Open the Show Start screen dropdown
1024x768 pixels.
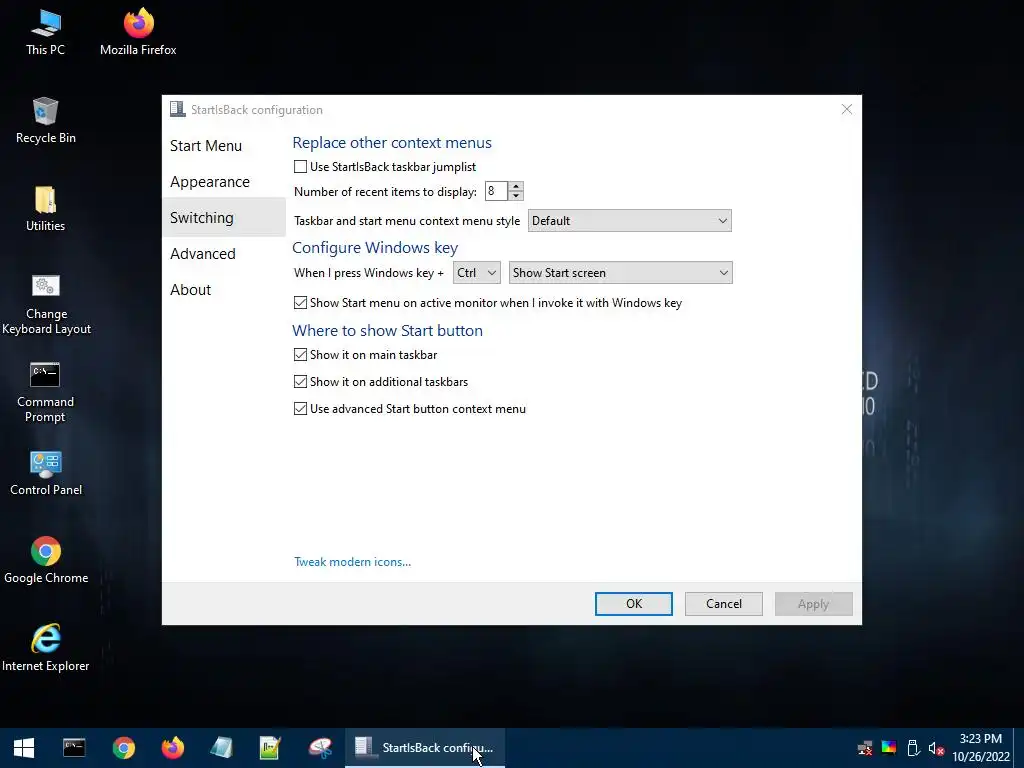620,273
